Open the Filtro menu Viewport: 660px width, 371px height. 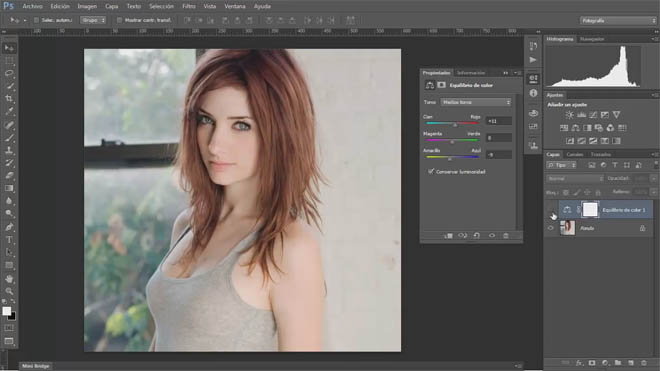click(x=189, y=6)
